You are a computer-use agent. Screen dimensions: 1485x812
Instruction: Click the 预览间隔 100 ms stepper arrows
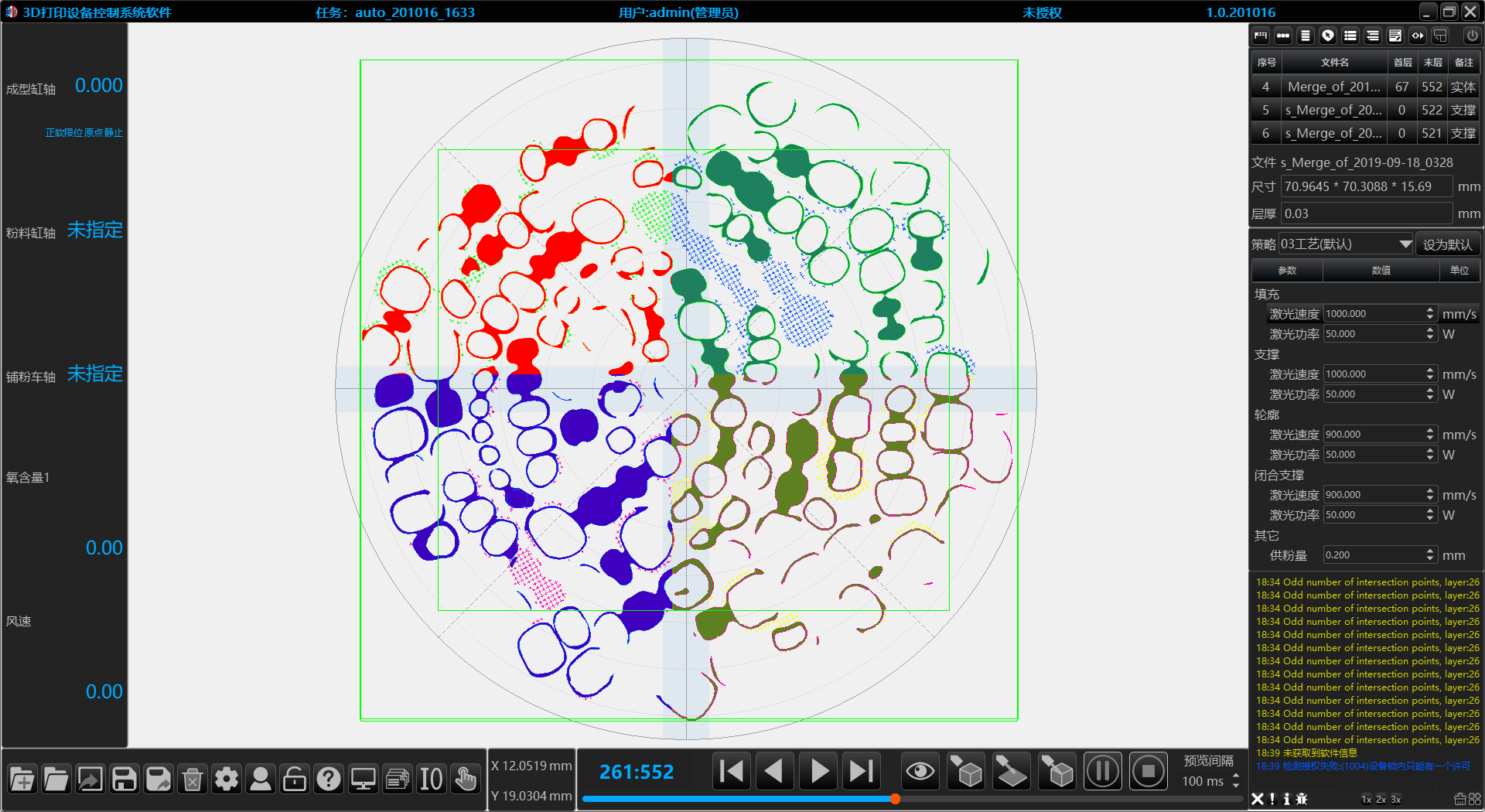click(1236, 781)
